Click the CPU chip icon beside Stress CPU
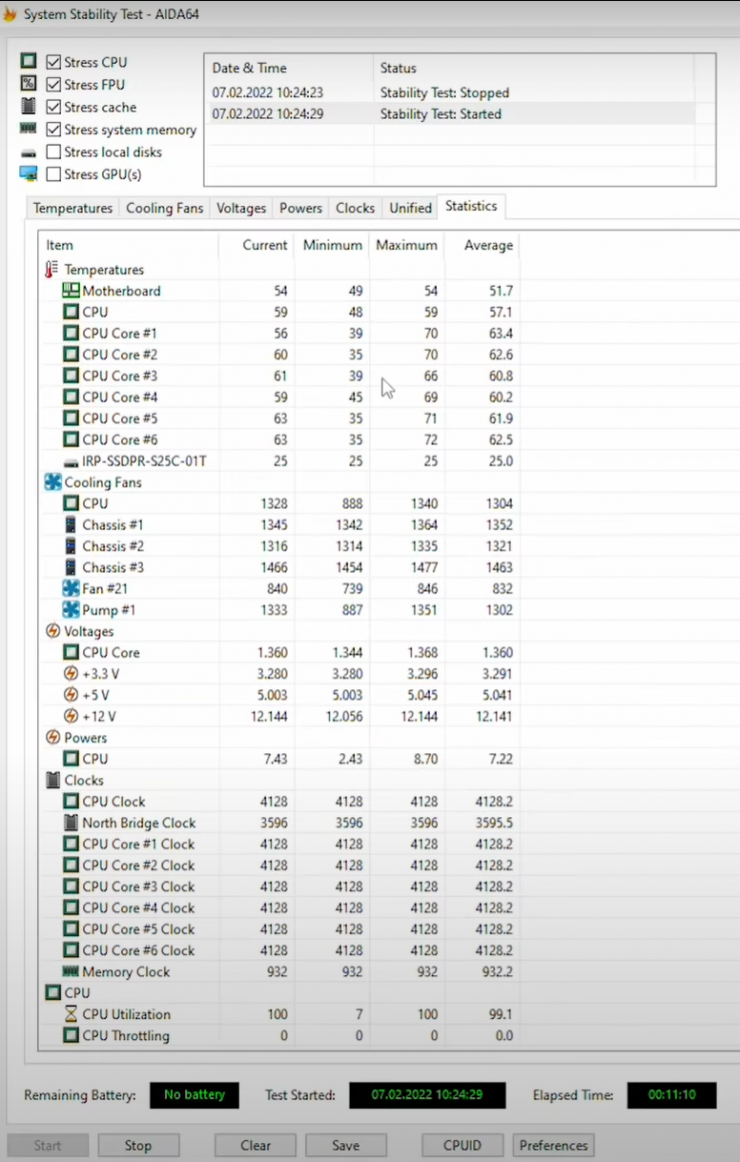Image resolution: width=740 pixels, height=1162 pixels. [x=28, y=61]
